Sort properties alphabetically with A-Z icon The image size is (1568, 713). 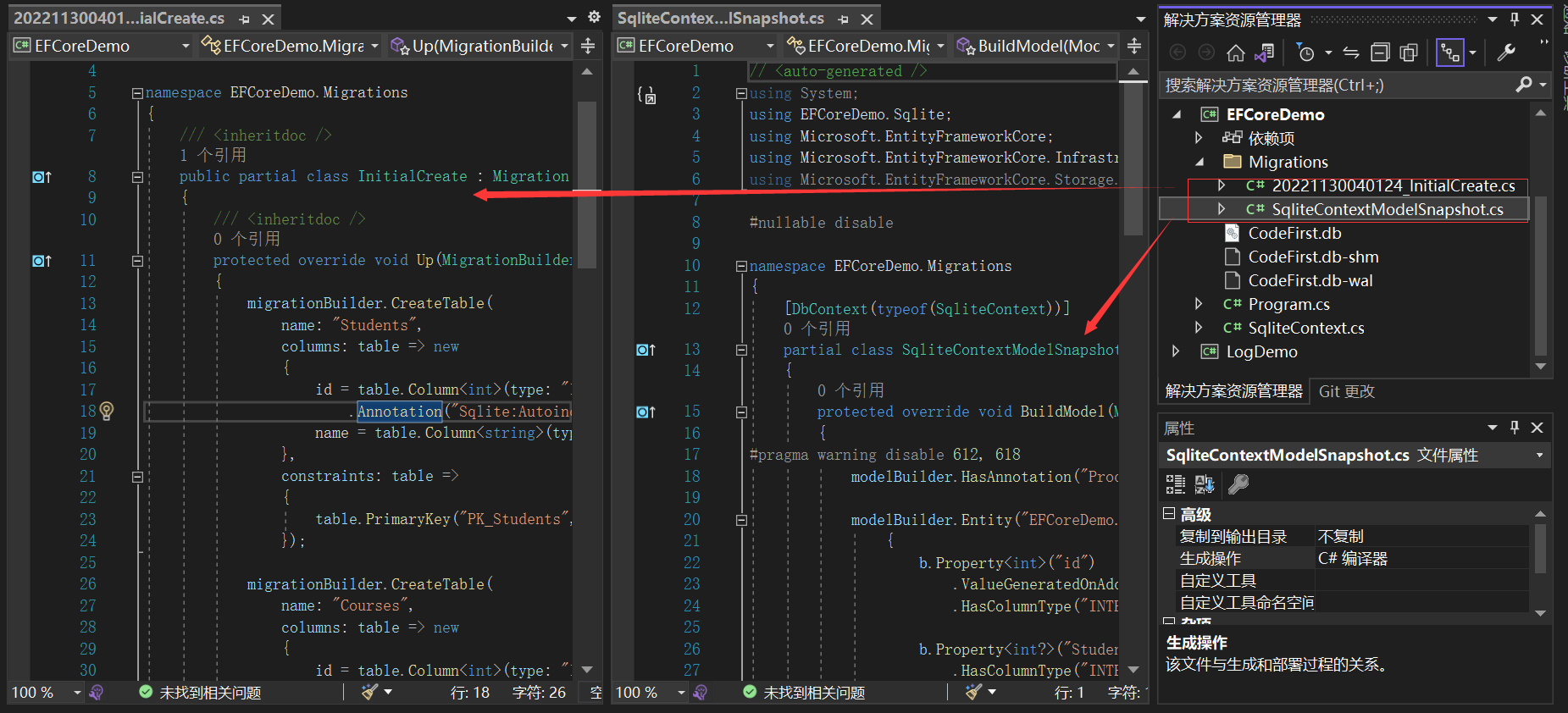[x=1204, y=484]
